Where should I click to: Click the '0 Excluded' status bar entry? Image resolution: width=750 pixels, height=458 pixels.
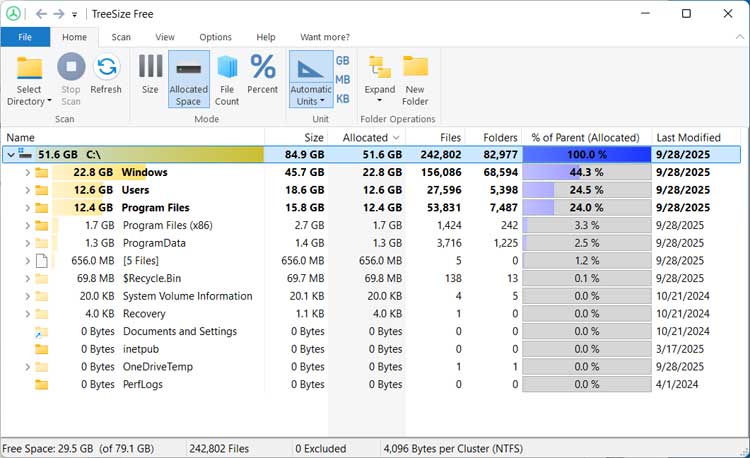pyautogui.click(x=320, y=449)
